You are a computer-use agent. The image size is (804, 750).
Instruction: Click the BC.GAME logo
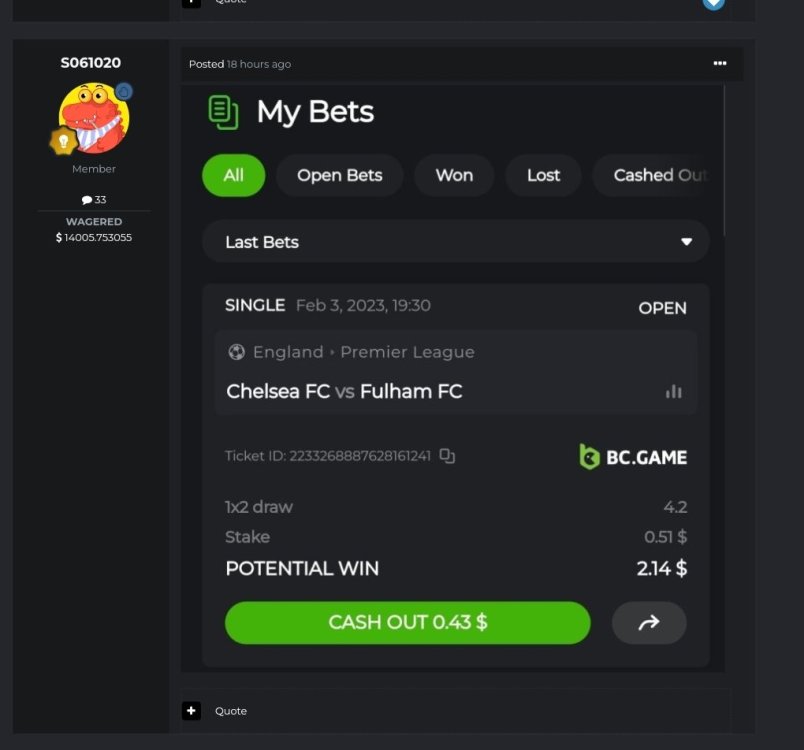pos(633,457)
